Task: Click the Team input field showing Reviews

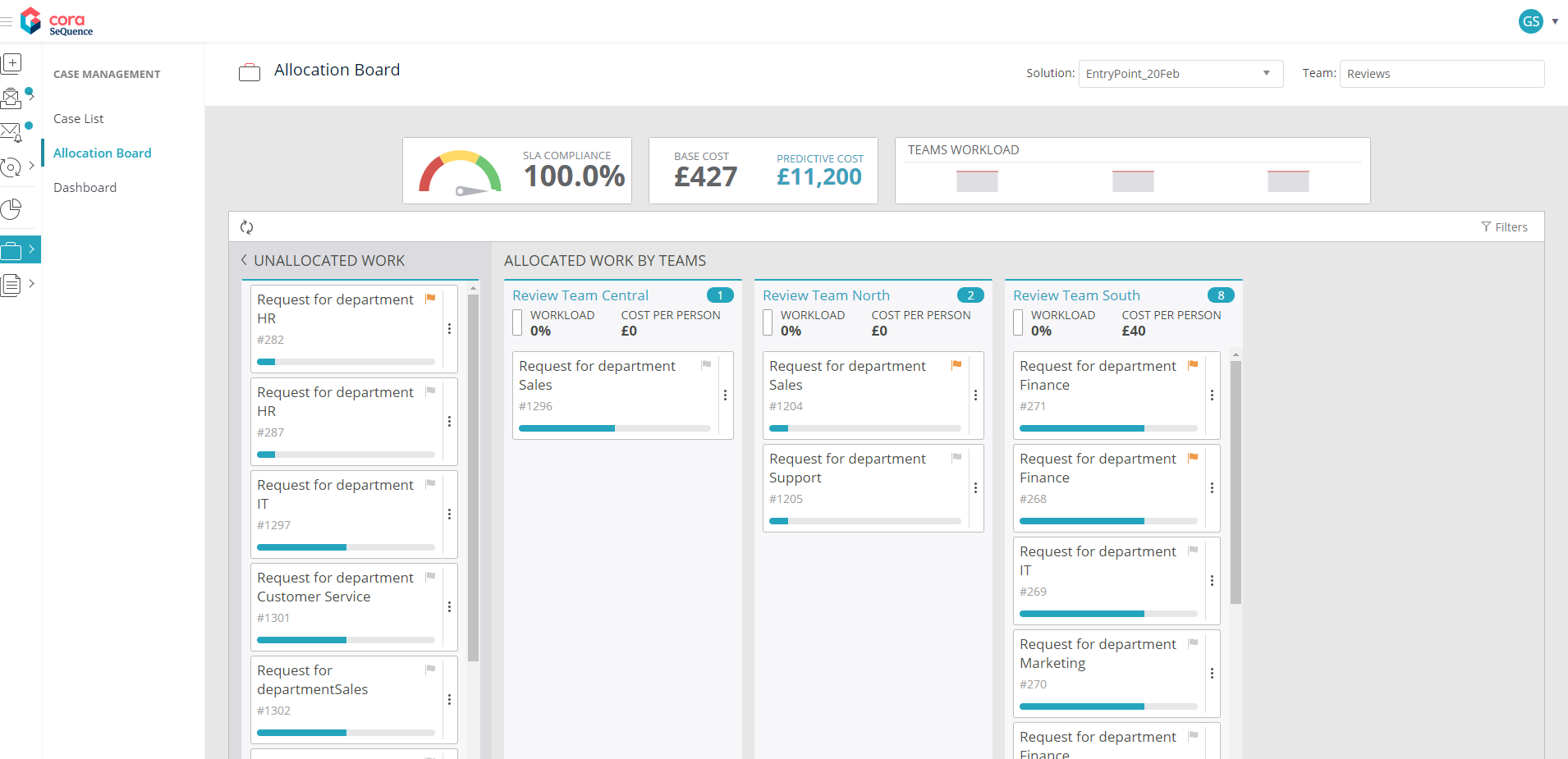Action: 1442,74
